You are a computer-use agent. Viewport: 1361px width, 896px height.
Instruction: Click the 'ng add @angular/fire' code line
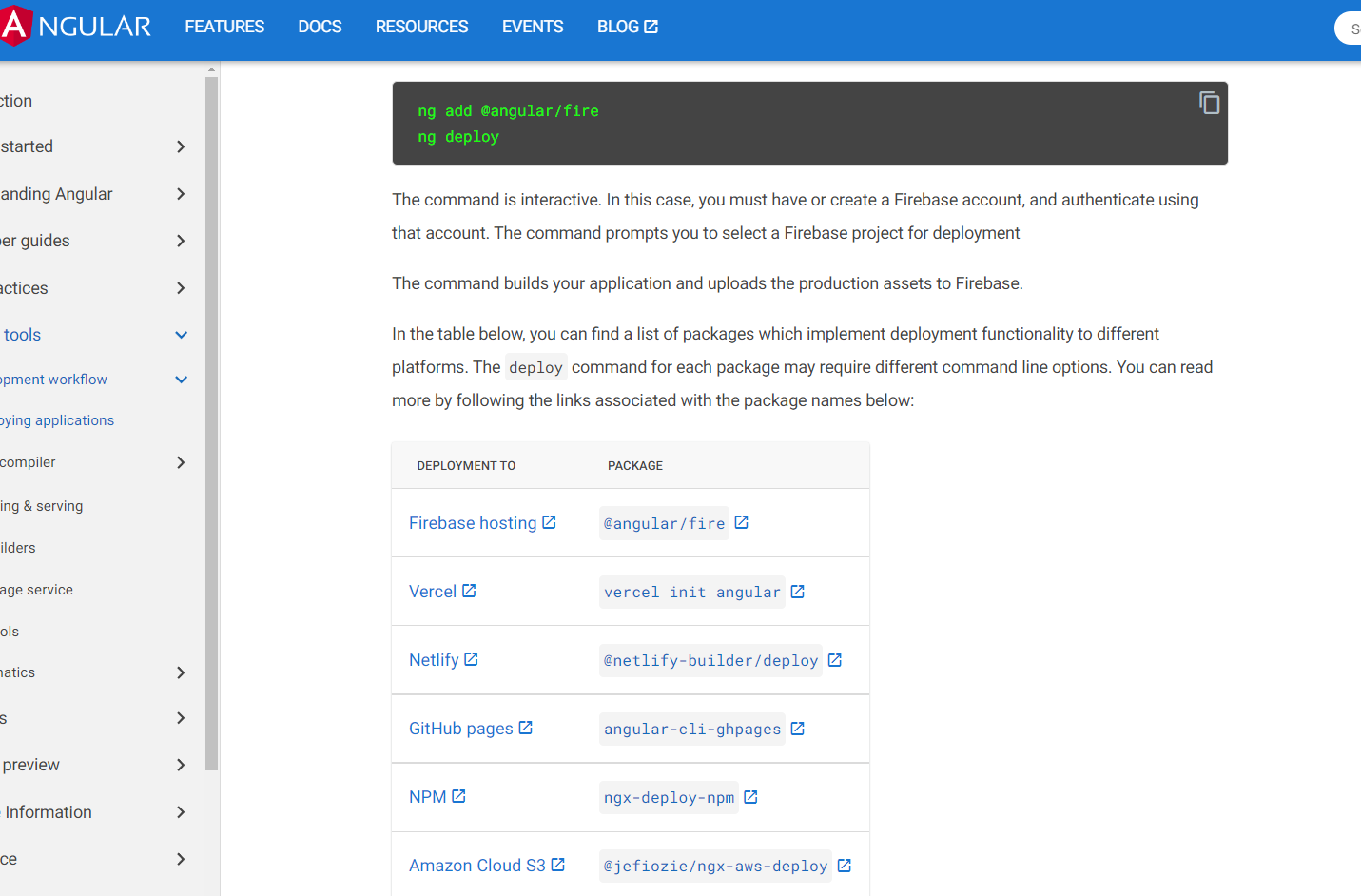pyautogui.click(x=508, y=111)
